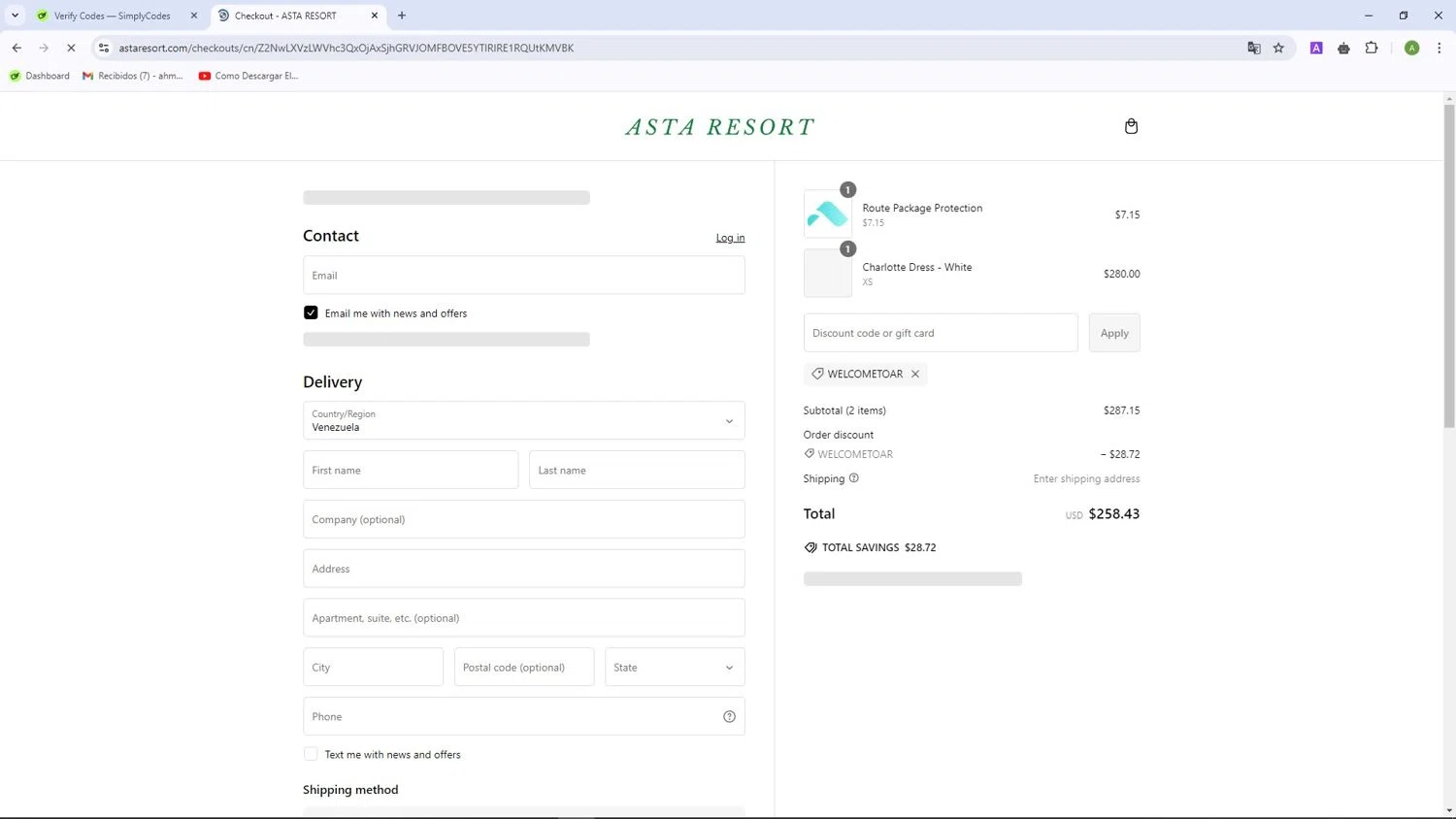The height and width of the screenshot is (819, 1456).
Task: Click the Shipping method heading
Action: 350,790
